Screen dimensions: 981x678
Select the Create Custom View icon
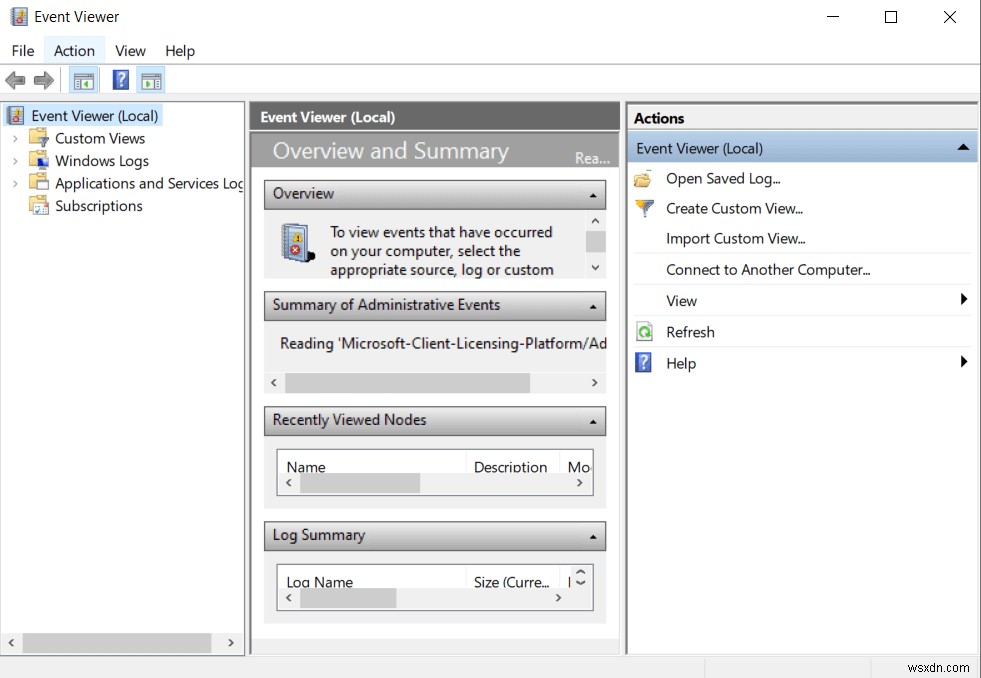click(643, 208)
